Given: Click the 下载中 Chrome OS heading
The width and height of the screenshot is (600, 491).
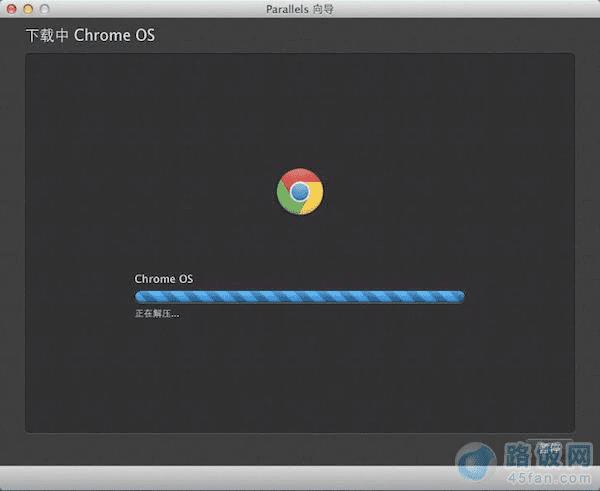Looking at the screenshot, I should (90, 35).
